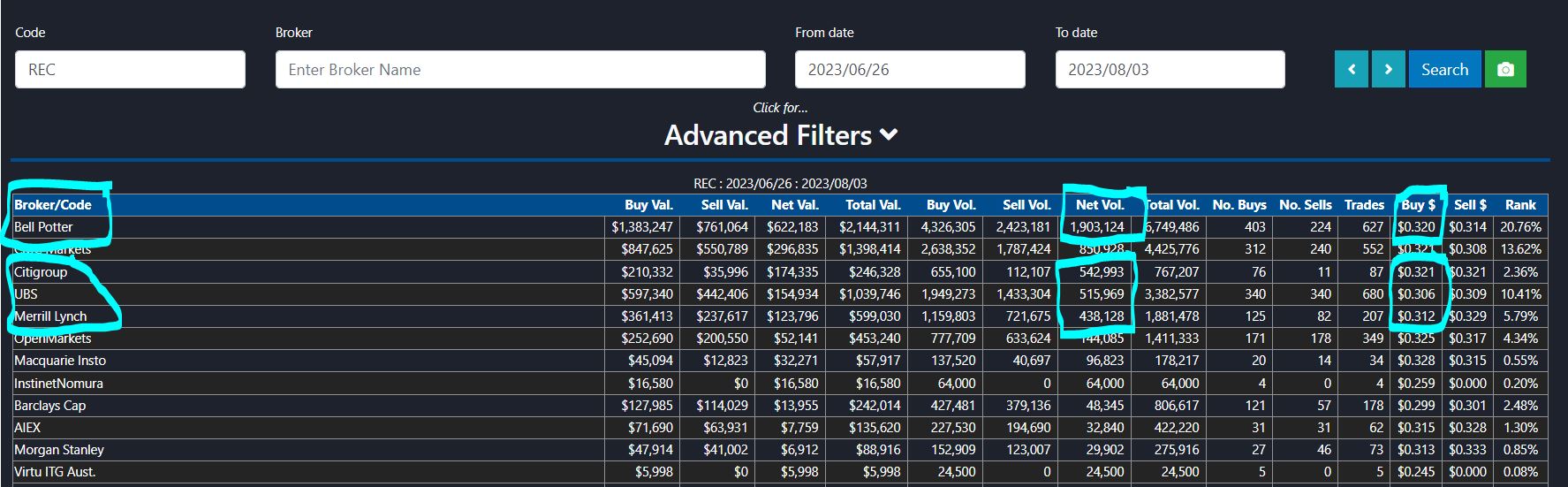Click Citigroup buy volume 655,100
This screenshot has height=487, width=1568.
click(x=953, y=272)
